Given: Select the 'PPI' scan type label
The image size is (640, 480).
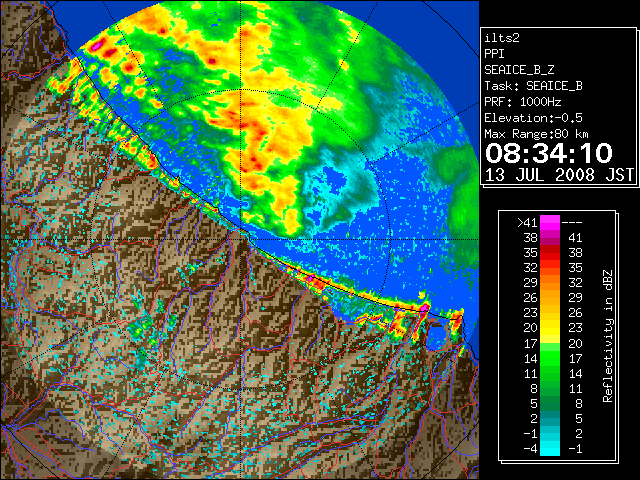Looking at the screenshot, I should pyautogui.click(x=494, y=54).
